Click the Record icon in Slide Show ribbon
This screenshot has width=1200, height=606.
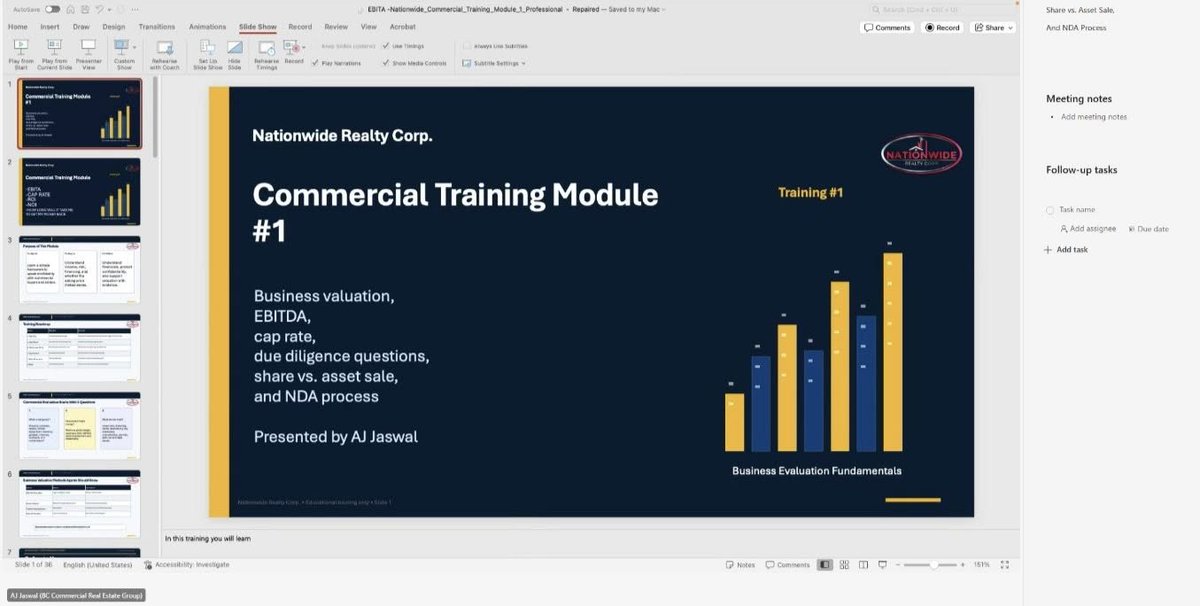click(291, 47)
